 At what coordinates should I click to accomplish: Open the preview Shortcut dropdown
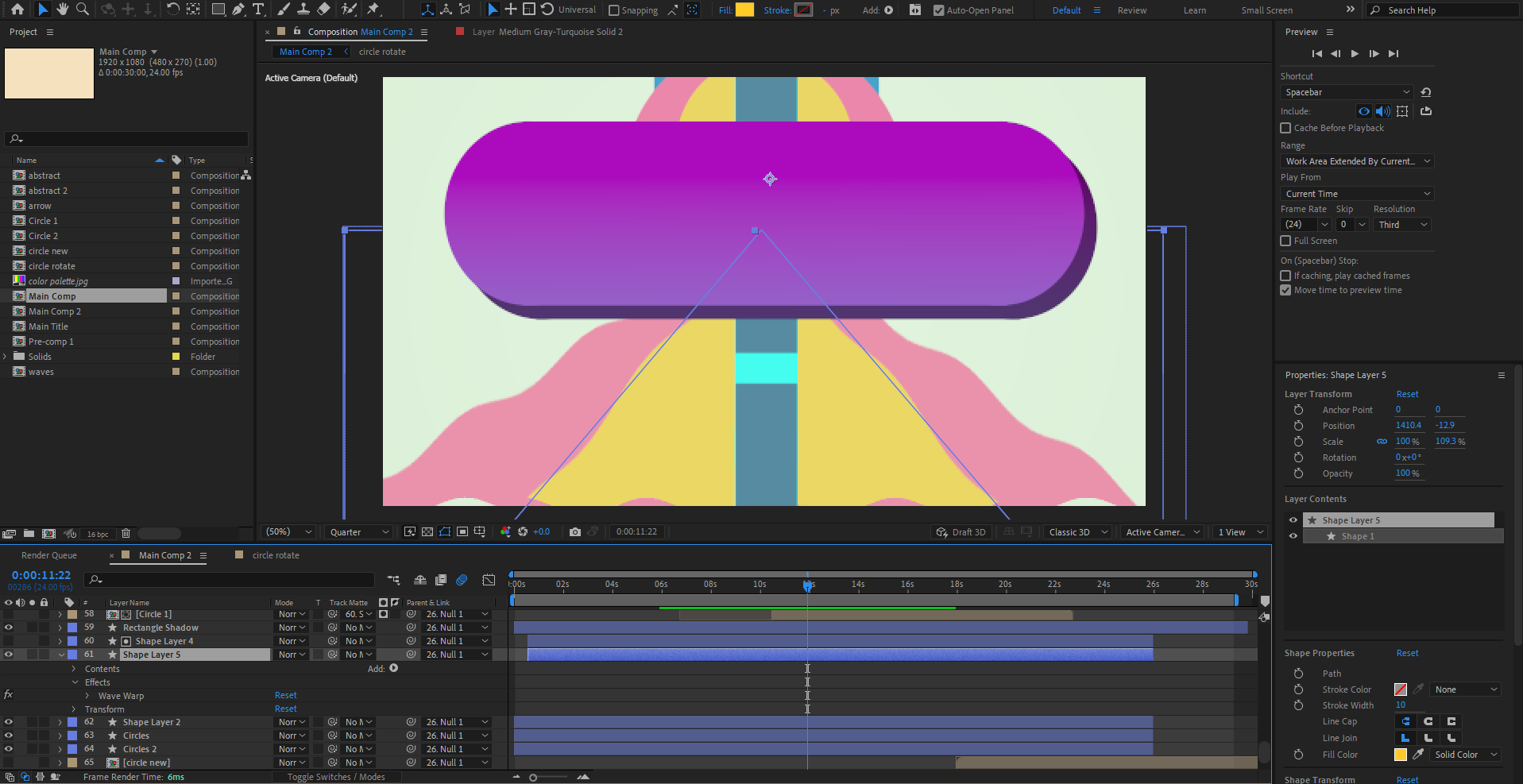coord(1347,92)
